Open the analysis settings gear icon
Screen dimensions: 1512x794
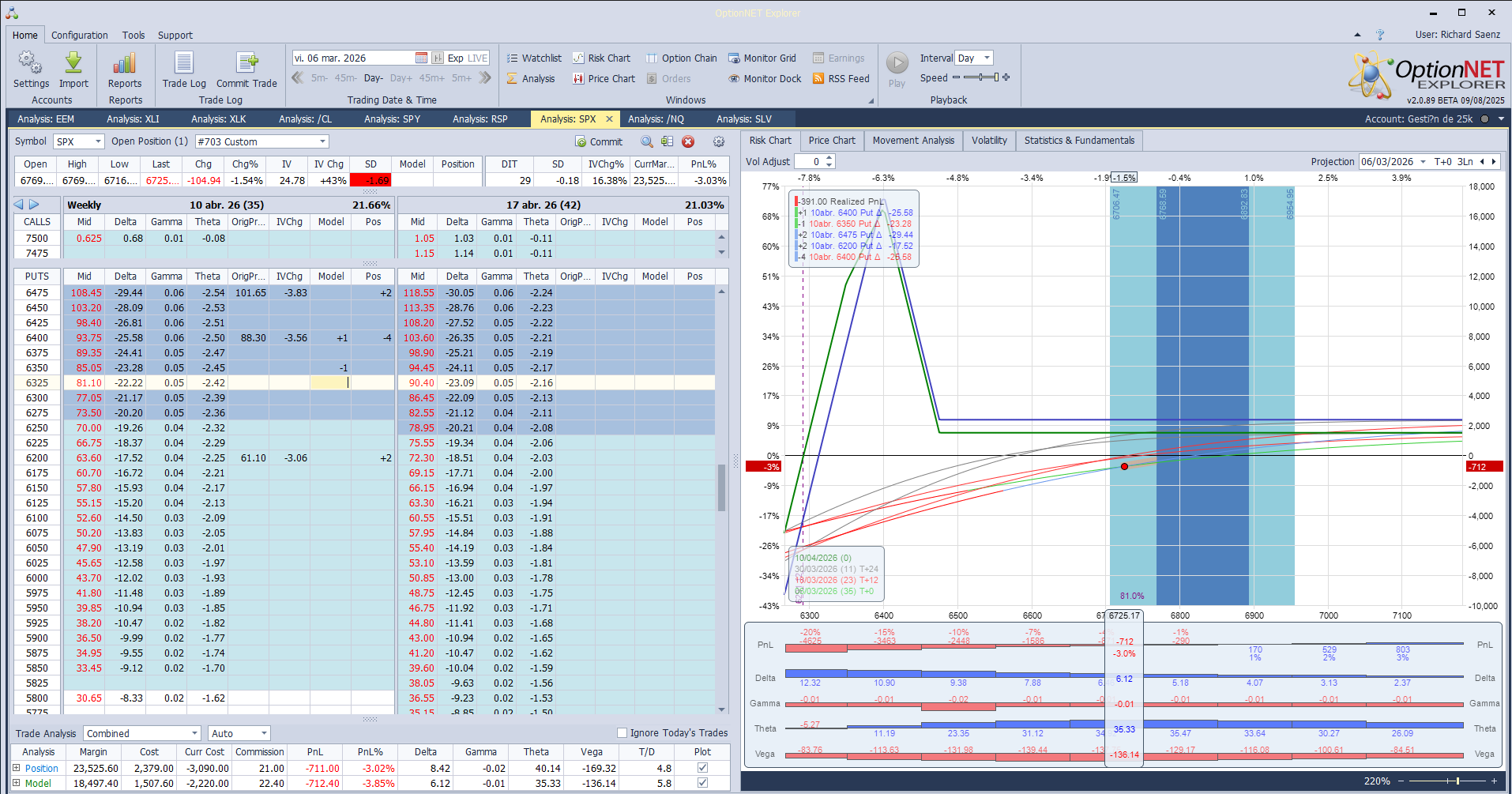coord(719,141)
